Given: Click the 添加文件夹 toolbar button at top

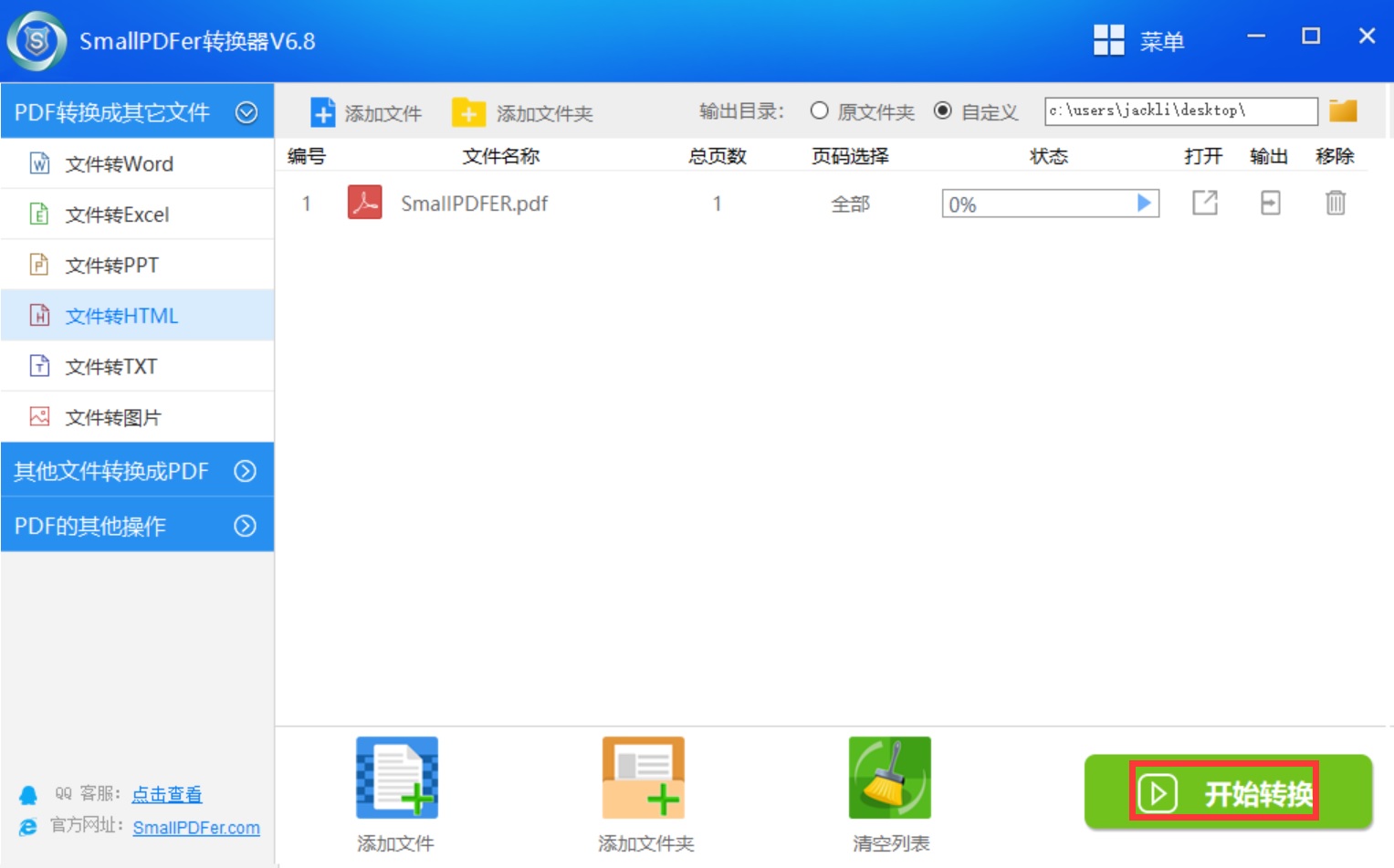Looking at the screenshot, I should tap(522, 112).
